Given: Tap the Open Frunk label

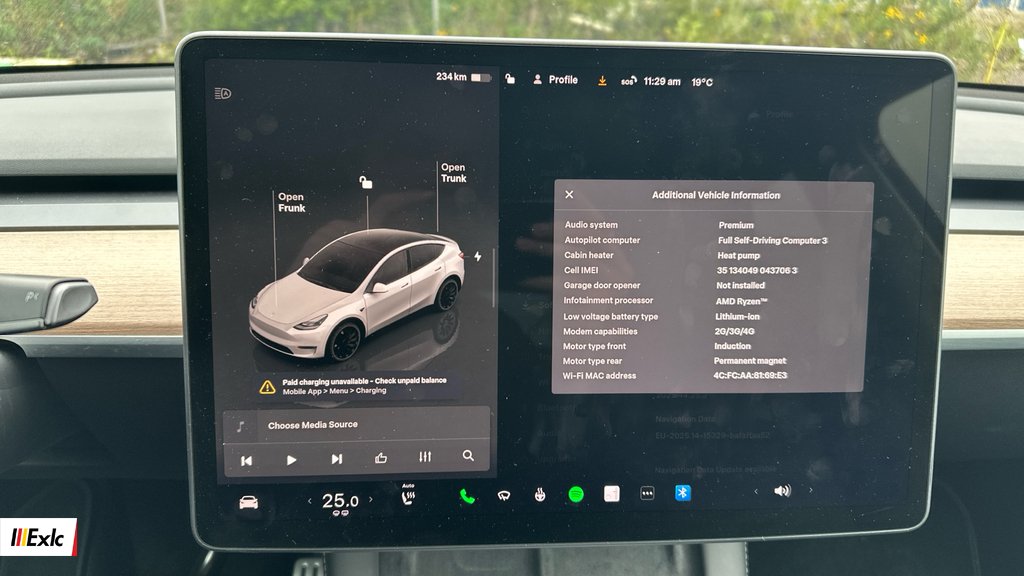Looking at the screenshot, I should [x=291, y=202].
